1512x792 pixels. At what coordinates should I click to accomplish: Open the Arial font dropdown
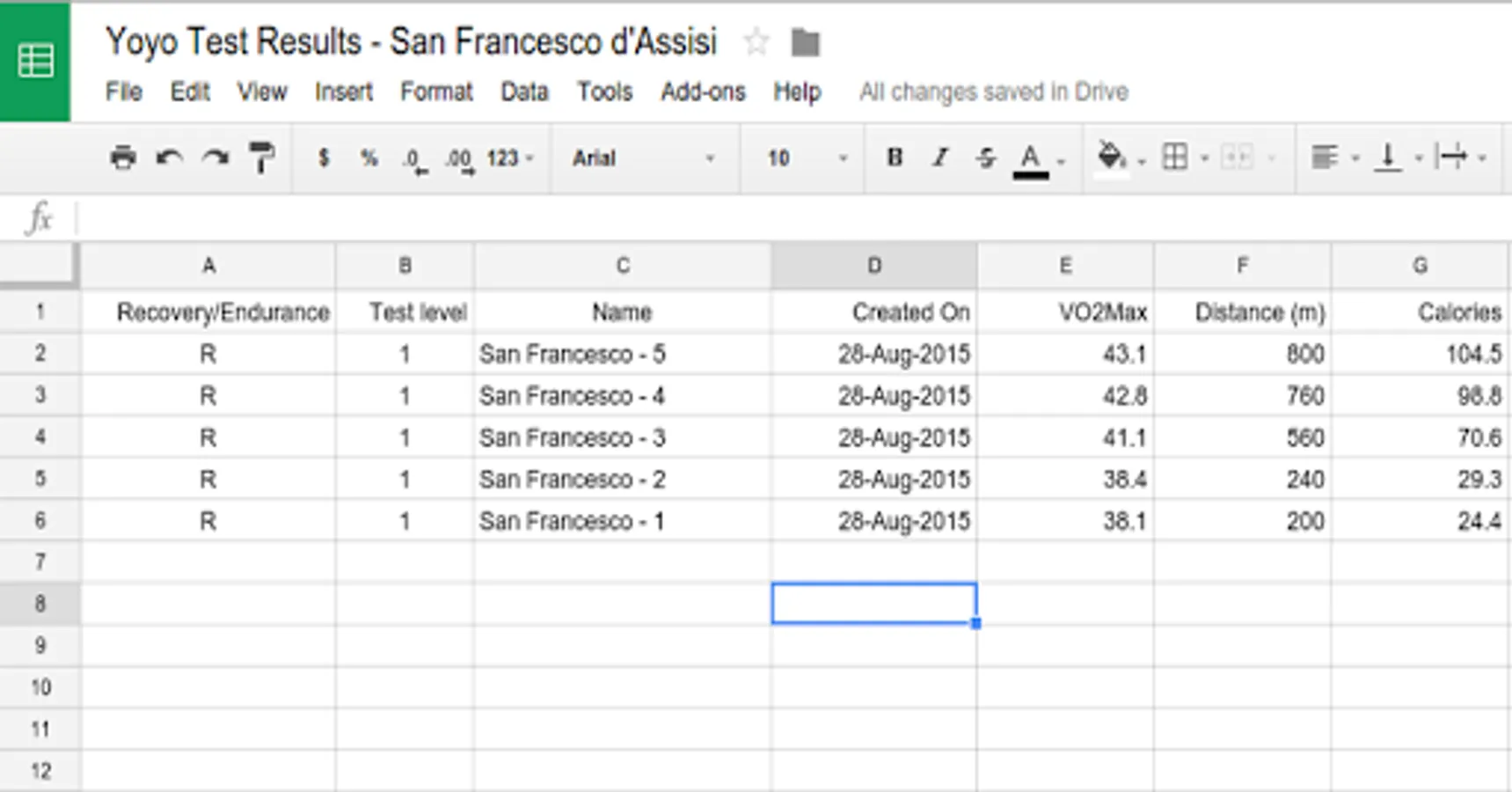pyautogui.click(x=643, y=158)
